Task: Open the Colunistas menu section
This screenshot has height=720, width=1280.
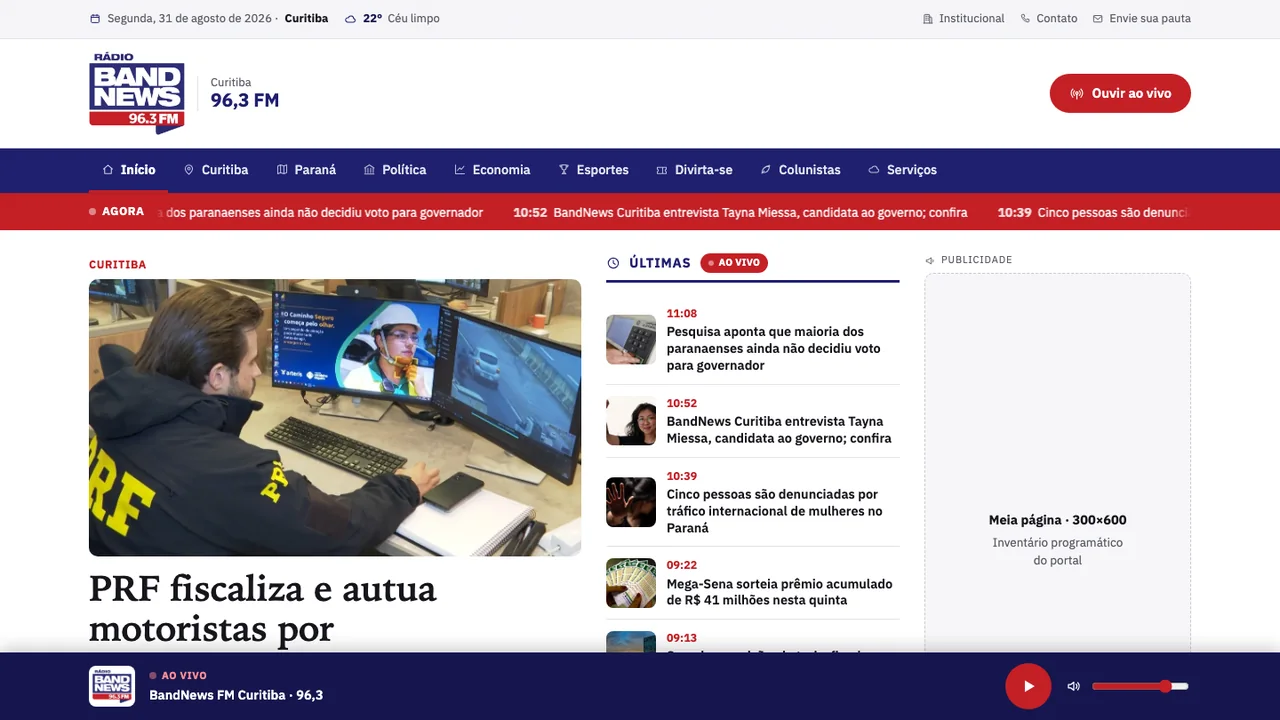Action: (x=800, y=170)
